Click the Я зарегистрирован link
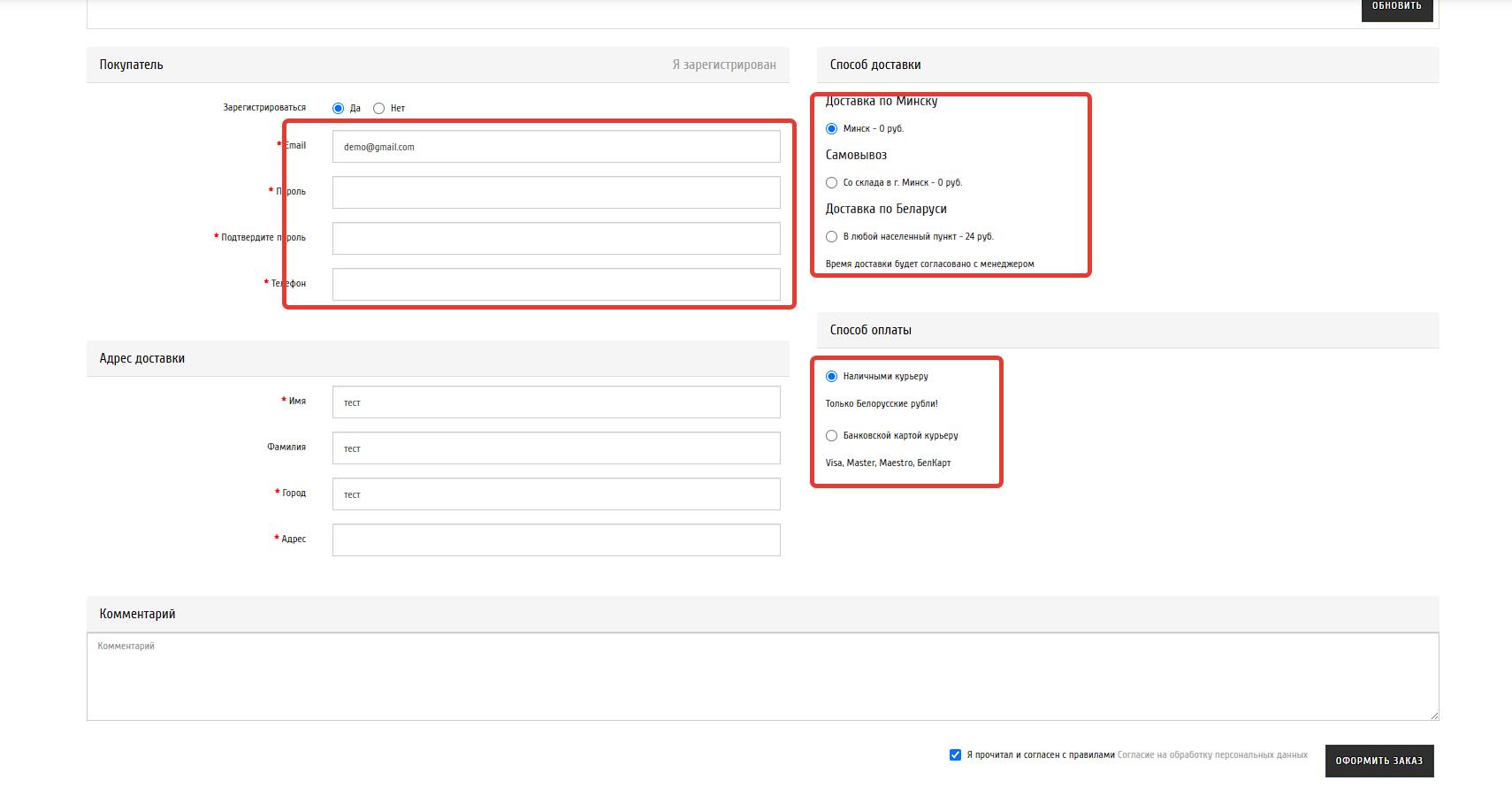The image size is (1512, 796). pos(723,65)
